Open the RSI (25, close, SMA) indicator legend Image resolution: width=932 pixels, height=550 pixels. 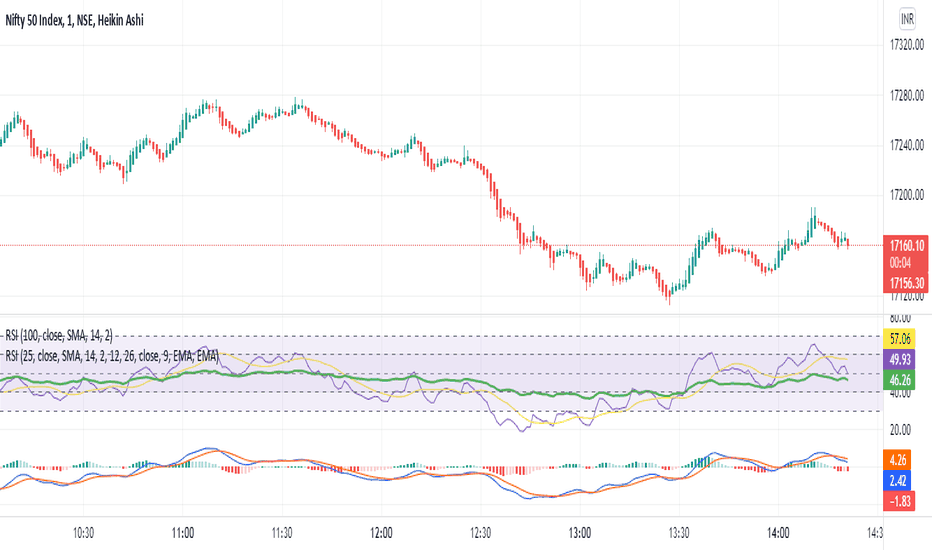tap(112, 356)
